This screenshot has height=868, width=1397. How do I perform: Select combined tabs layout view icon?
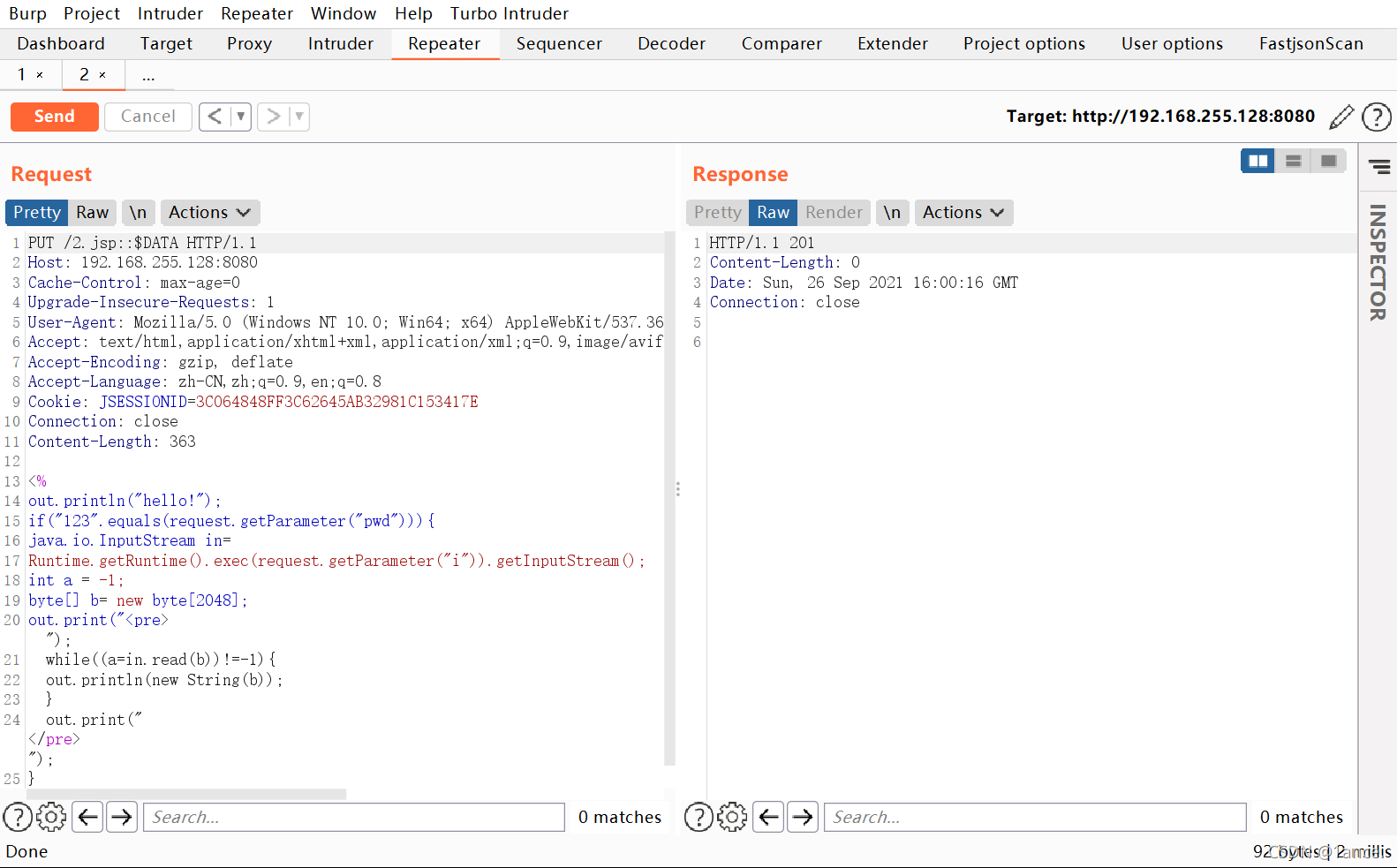(1328, 161)
